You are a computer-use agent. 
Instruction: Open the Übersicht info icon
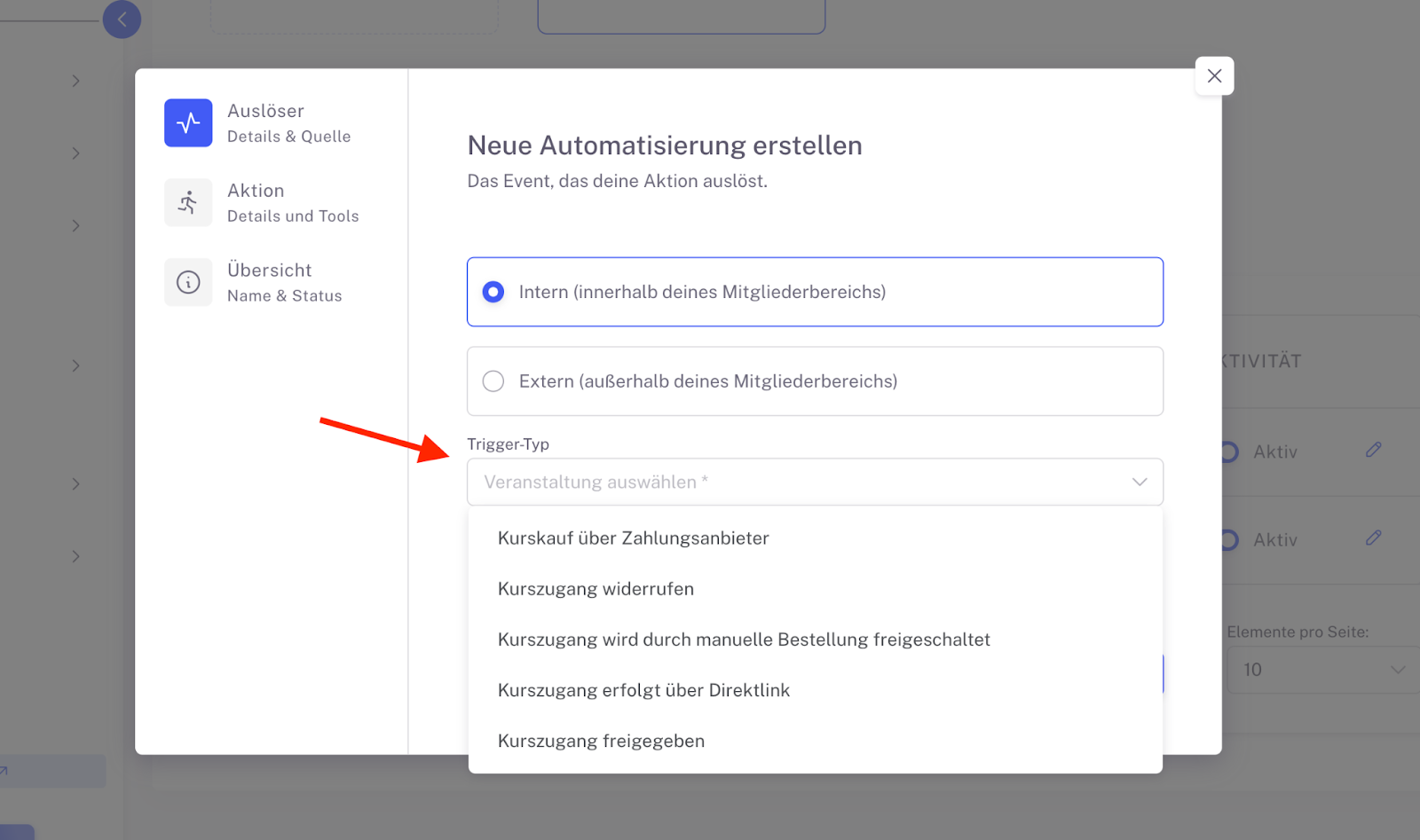coord(188,282)
